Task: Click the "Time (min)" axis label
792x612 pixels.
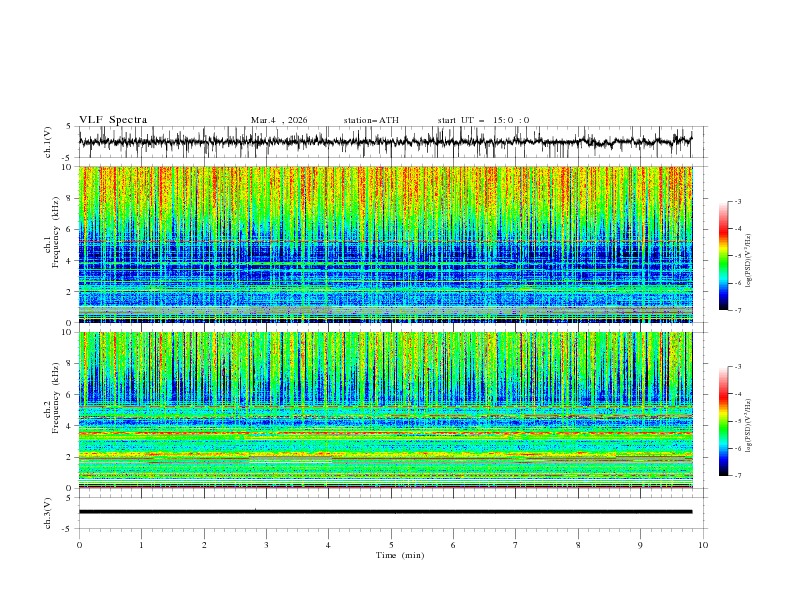Action: click(400, 555)
